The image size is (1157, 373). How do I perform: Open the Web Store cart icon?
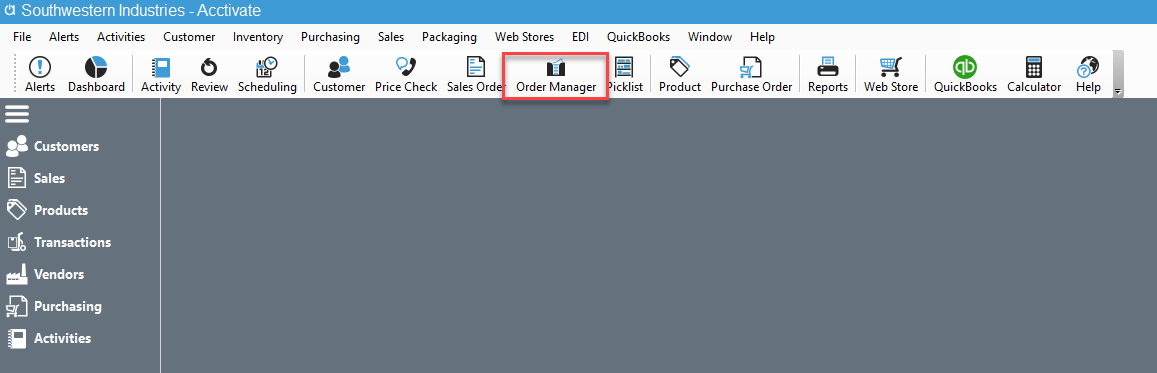click(x=891, y=74)
